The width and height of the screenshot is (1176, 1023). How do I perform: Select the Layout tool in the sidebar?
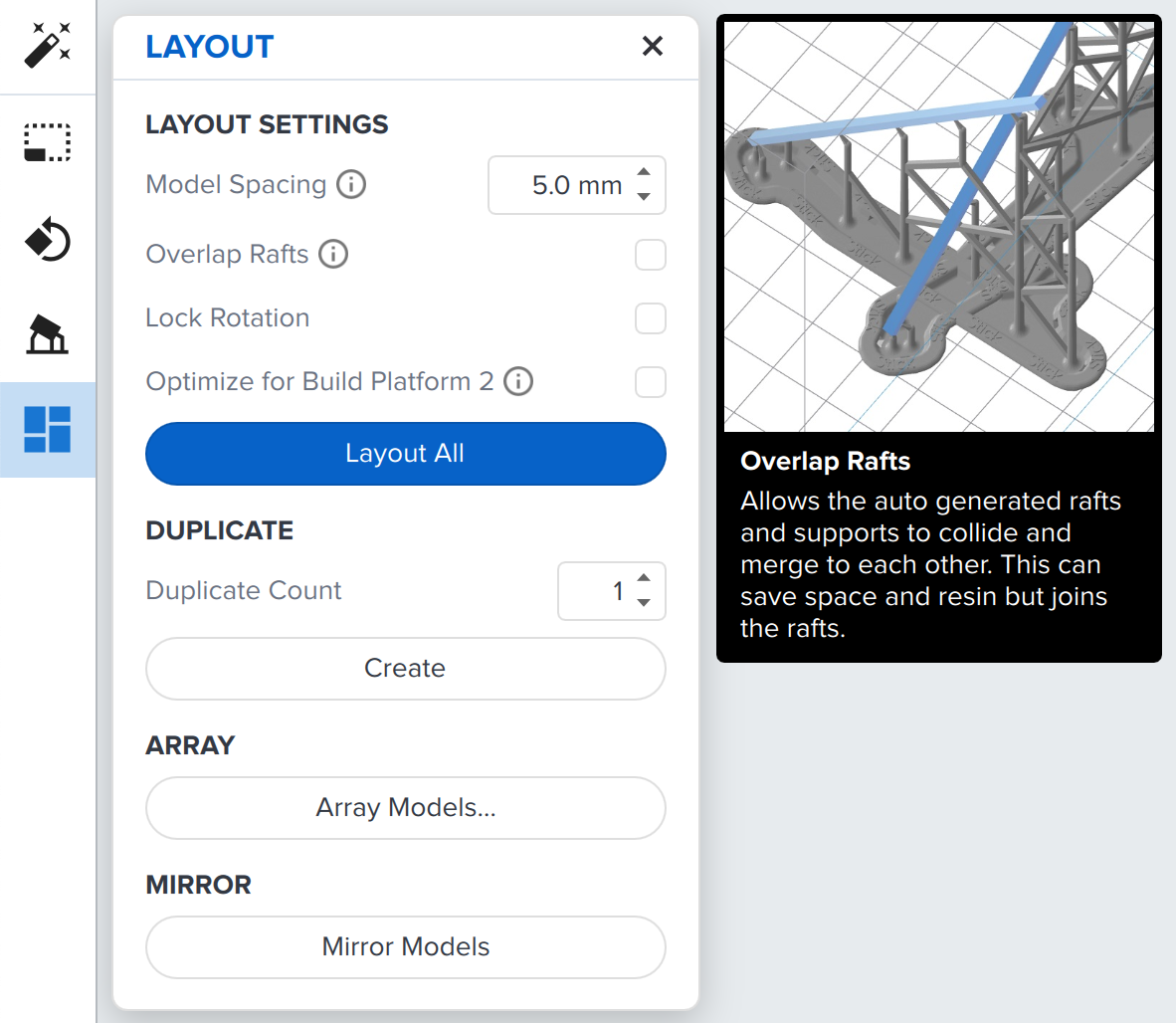[x=47, y=430]
